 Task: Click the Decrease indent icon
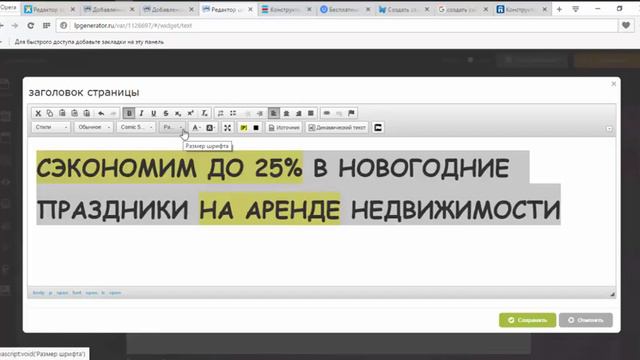(247, 113)
